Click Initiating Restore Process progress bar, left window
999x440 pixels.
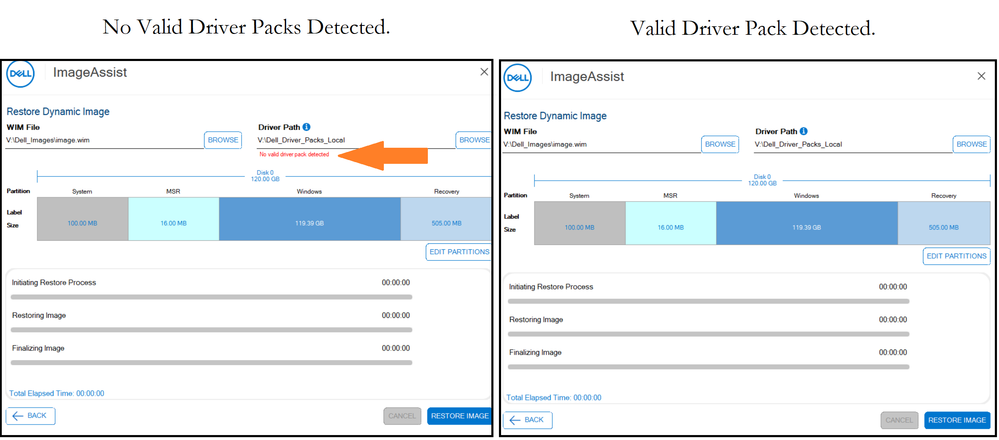coord(212,297)
